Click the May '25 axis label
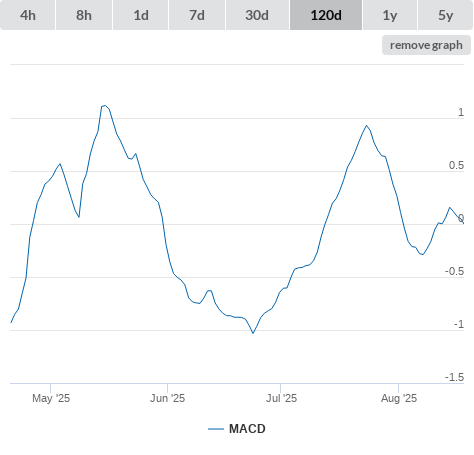The image size is (474, 455). (51, 398)
